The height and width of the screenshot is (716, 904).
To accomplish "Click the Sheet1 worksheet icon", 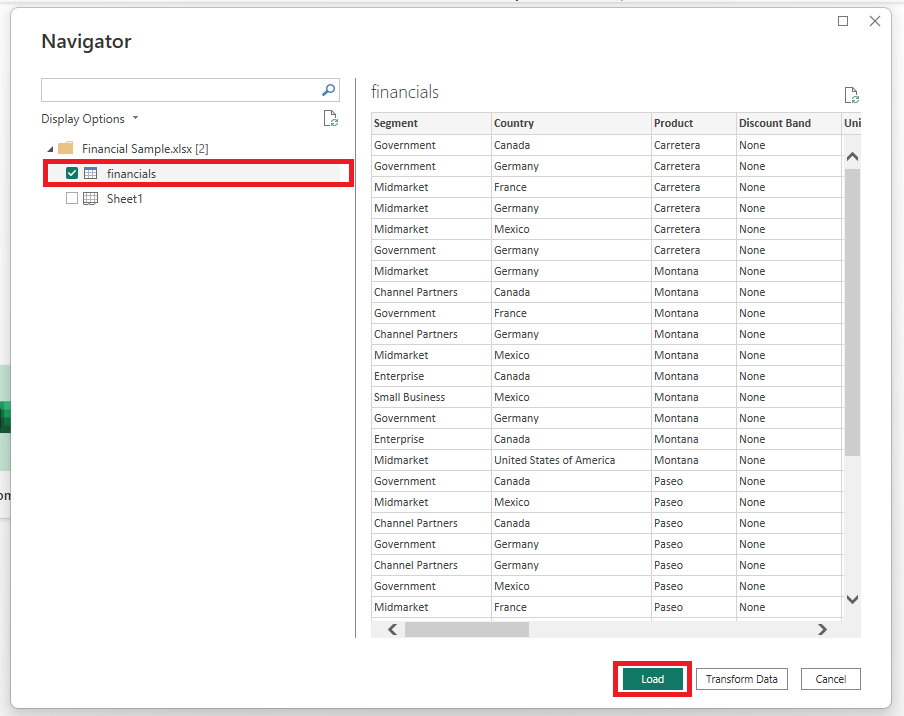I will [x=91, y=199].
